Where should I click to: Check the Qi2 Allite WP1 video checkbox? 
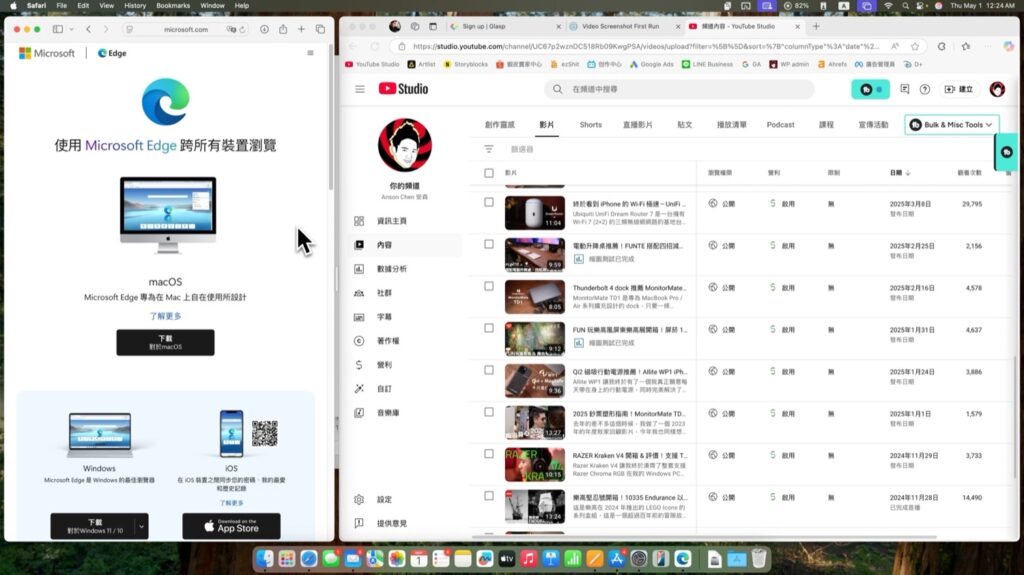click(488, 370)
